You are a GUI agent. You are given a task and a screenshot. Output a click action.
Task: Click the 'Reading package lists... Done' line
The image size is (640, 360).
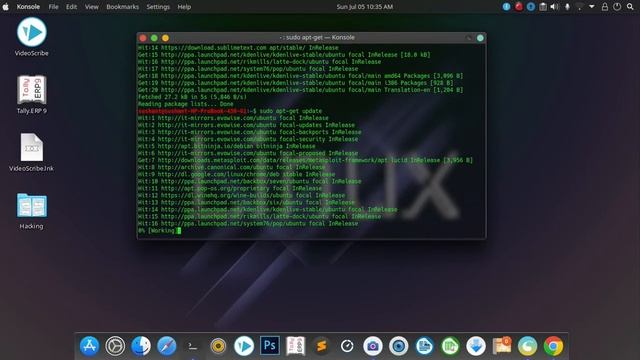186,104
